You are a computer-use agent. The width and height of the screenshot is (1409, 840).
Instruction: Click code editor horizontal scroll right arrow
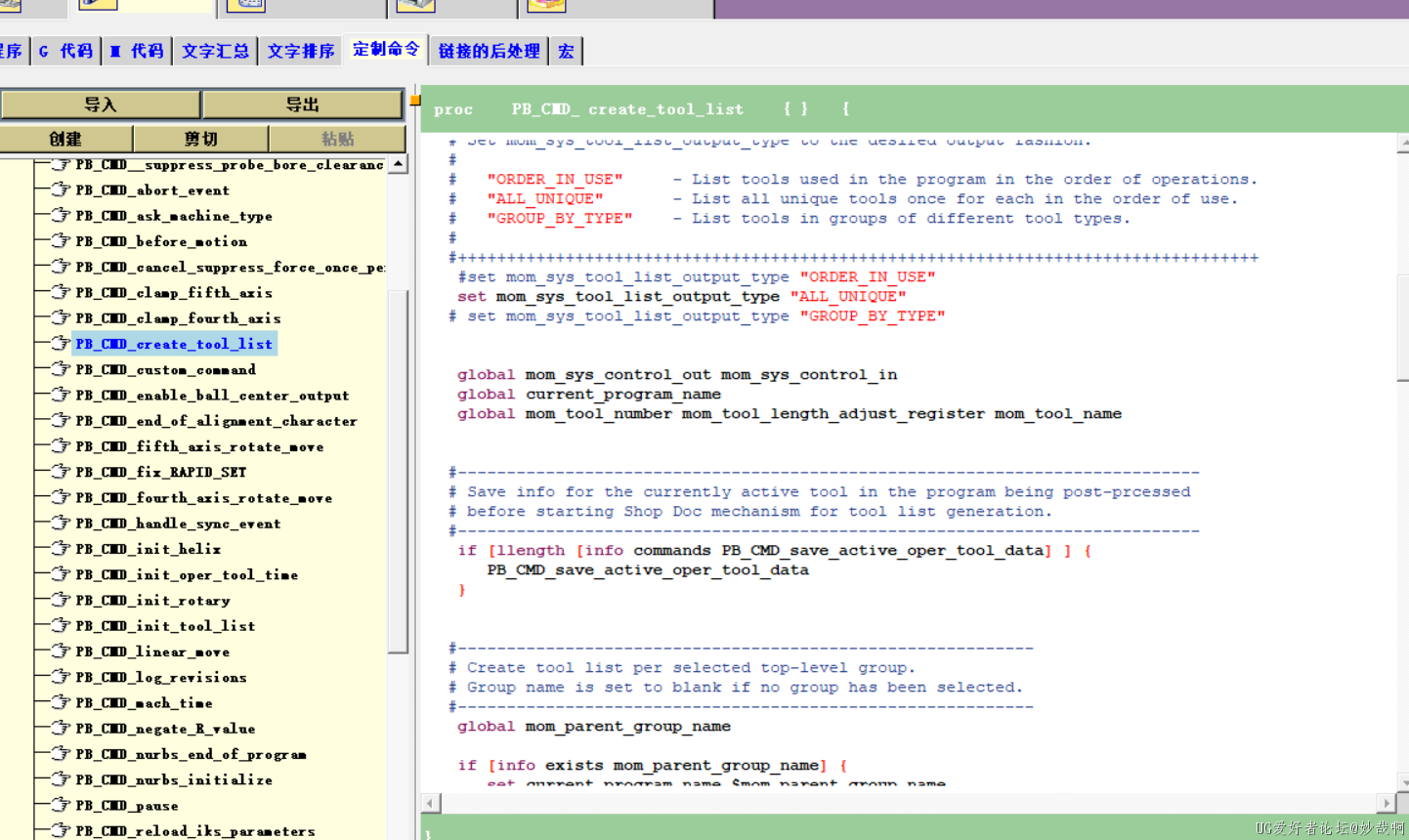[x=1387, y=803]
